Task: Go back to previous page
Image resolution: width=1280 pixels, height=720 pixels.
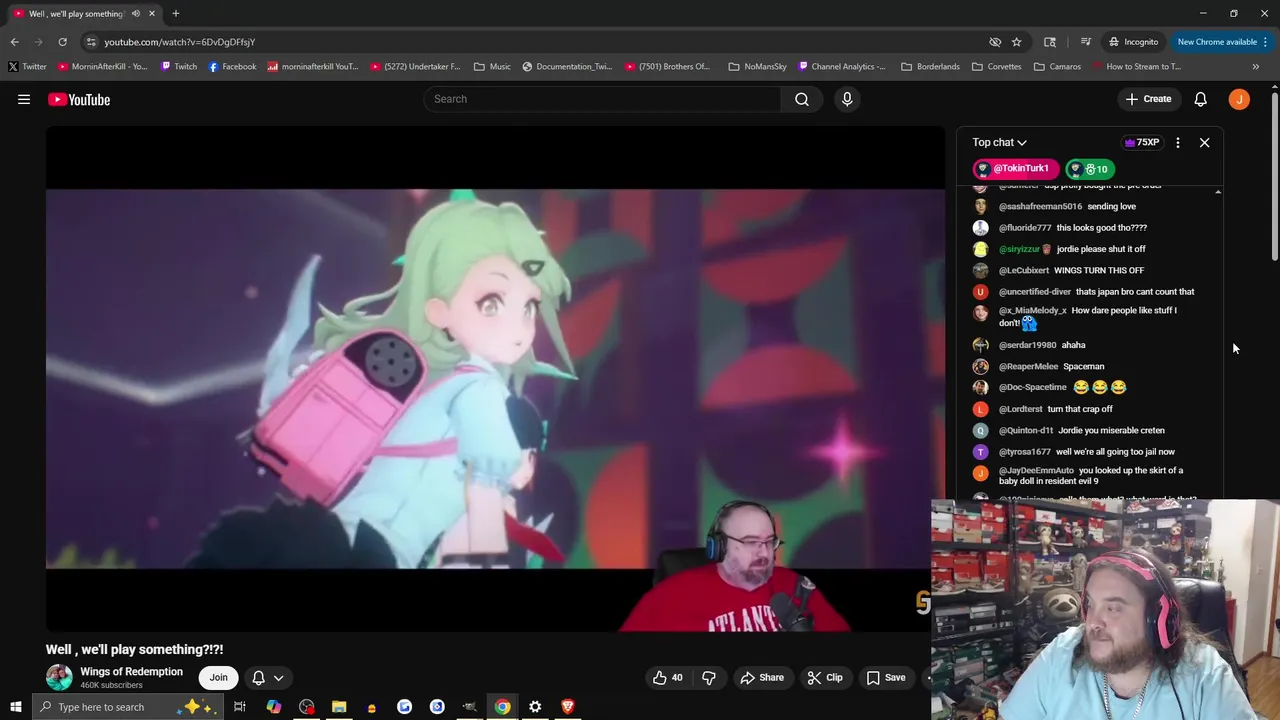Action: 14,42
